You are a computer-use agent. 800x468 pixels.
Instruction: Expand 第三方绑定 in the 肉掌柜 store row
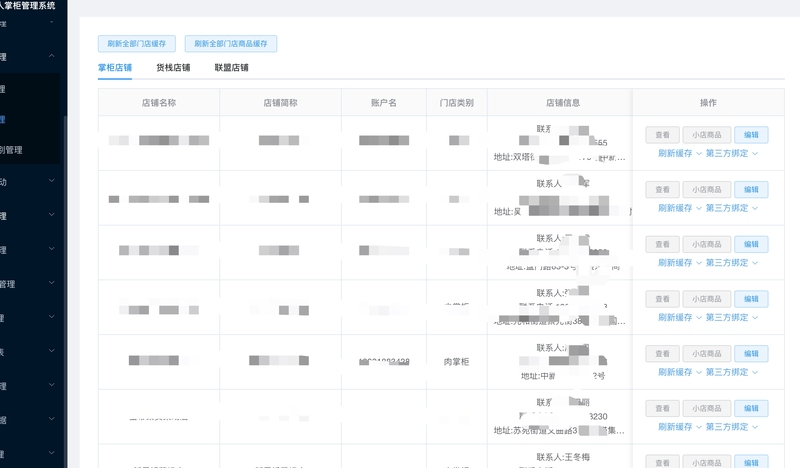(732, 372)
